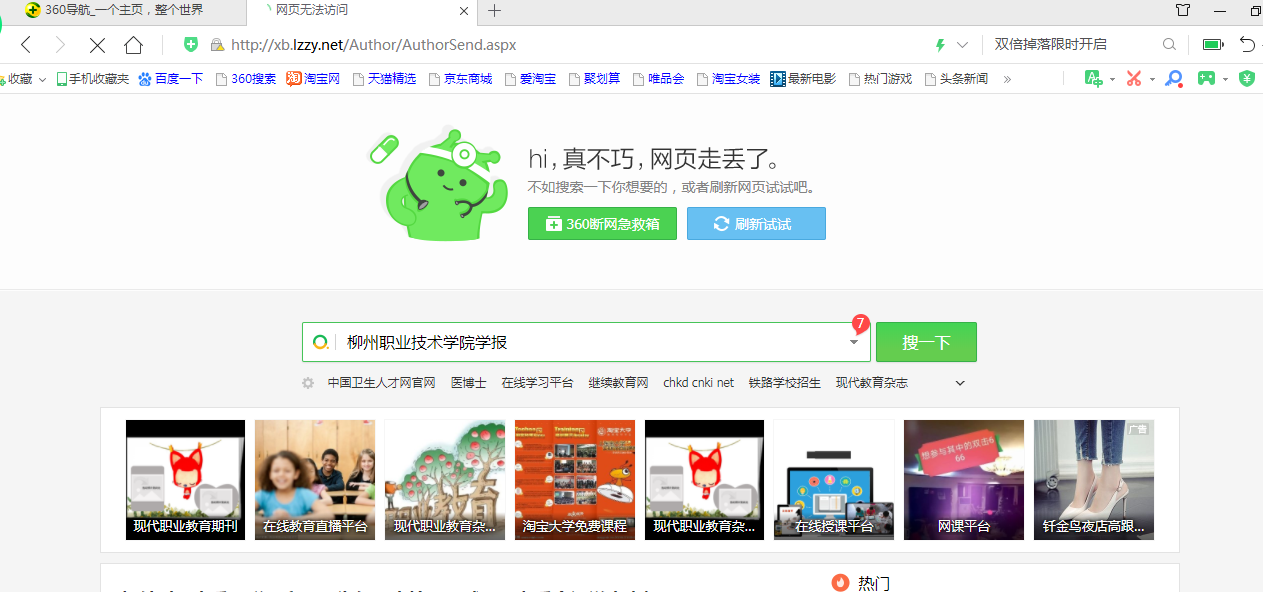Go back using the back arrow
This screenshot has width=1263, height=592.
click(26, 45)
